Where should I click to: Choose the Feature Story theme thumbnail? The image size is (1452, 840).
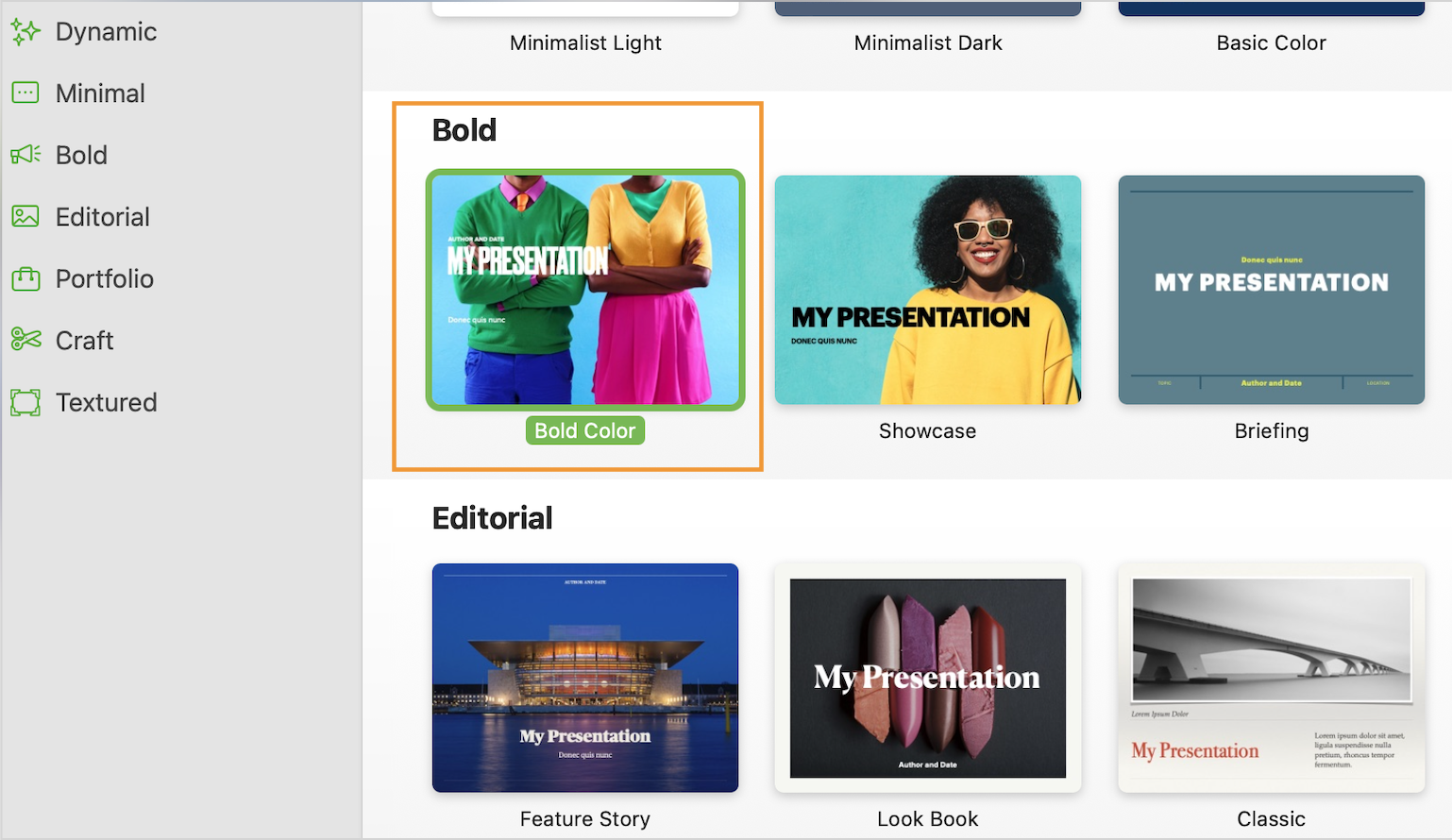[585, 678]
